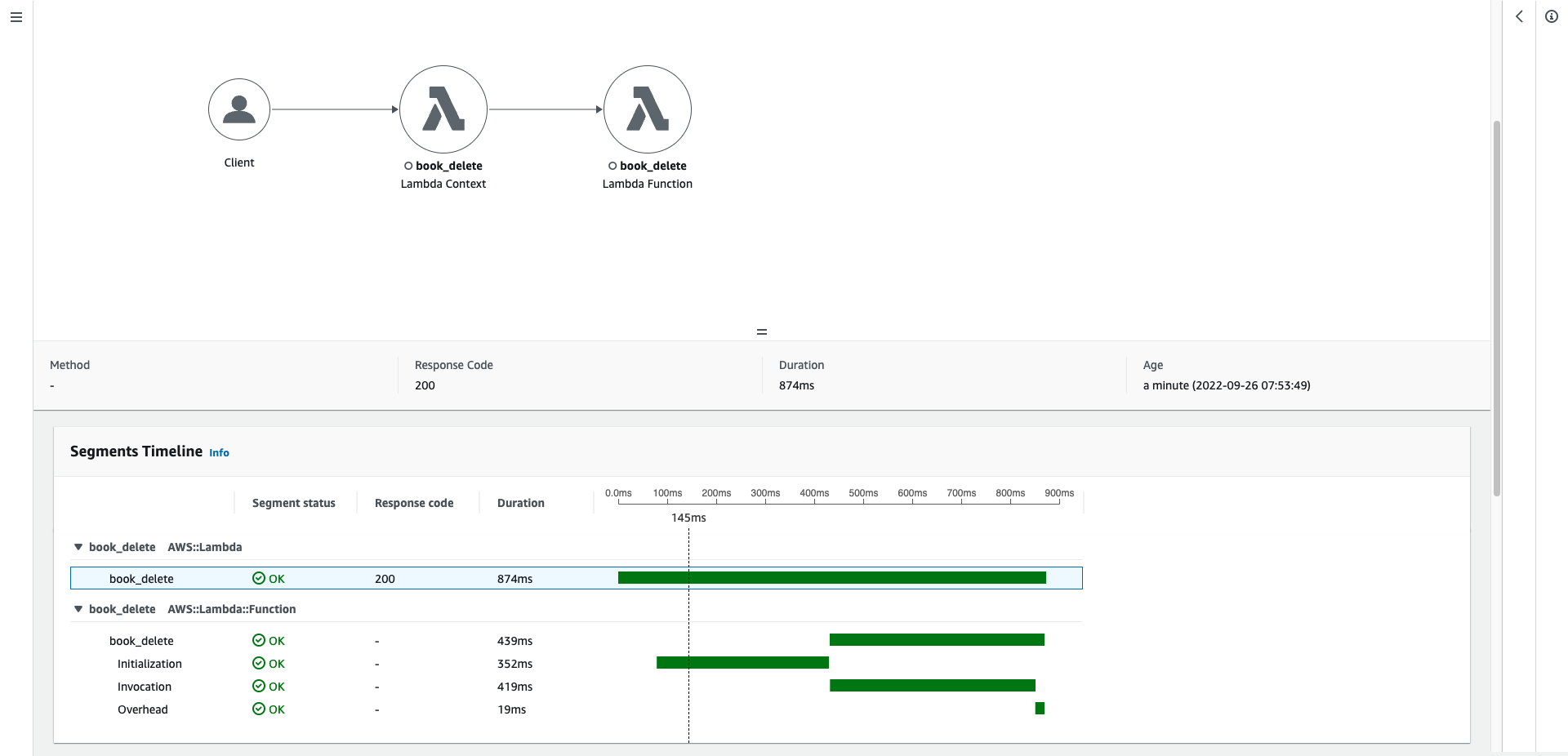Select the Overhead subsegment row
The image size is (1568, 756).
tap(577, 709)
